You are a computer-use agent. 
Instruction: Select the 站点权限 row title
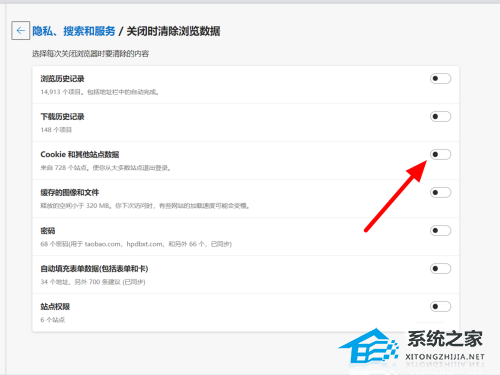click(55, 306)
